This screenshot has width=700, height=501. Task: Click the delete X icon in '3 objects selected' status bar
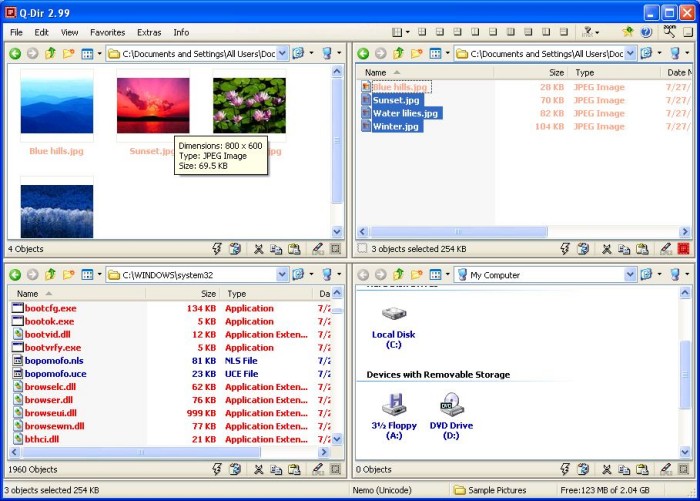click(x=607, y=249)
